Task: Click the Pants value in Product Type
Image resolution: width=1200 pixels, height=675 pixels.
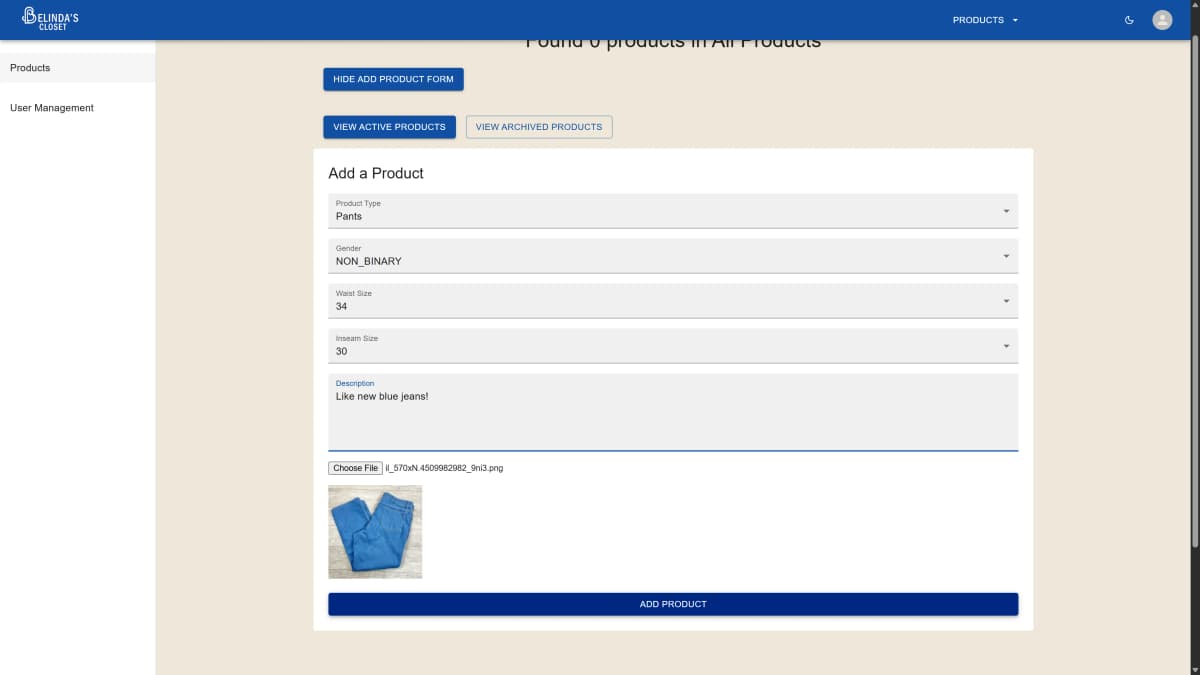Action: 349,216
